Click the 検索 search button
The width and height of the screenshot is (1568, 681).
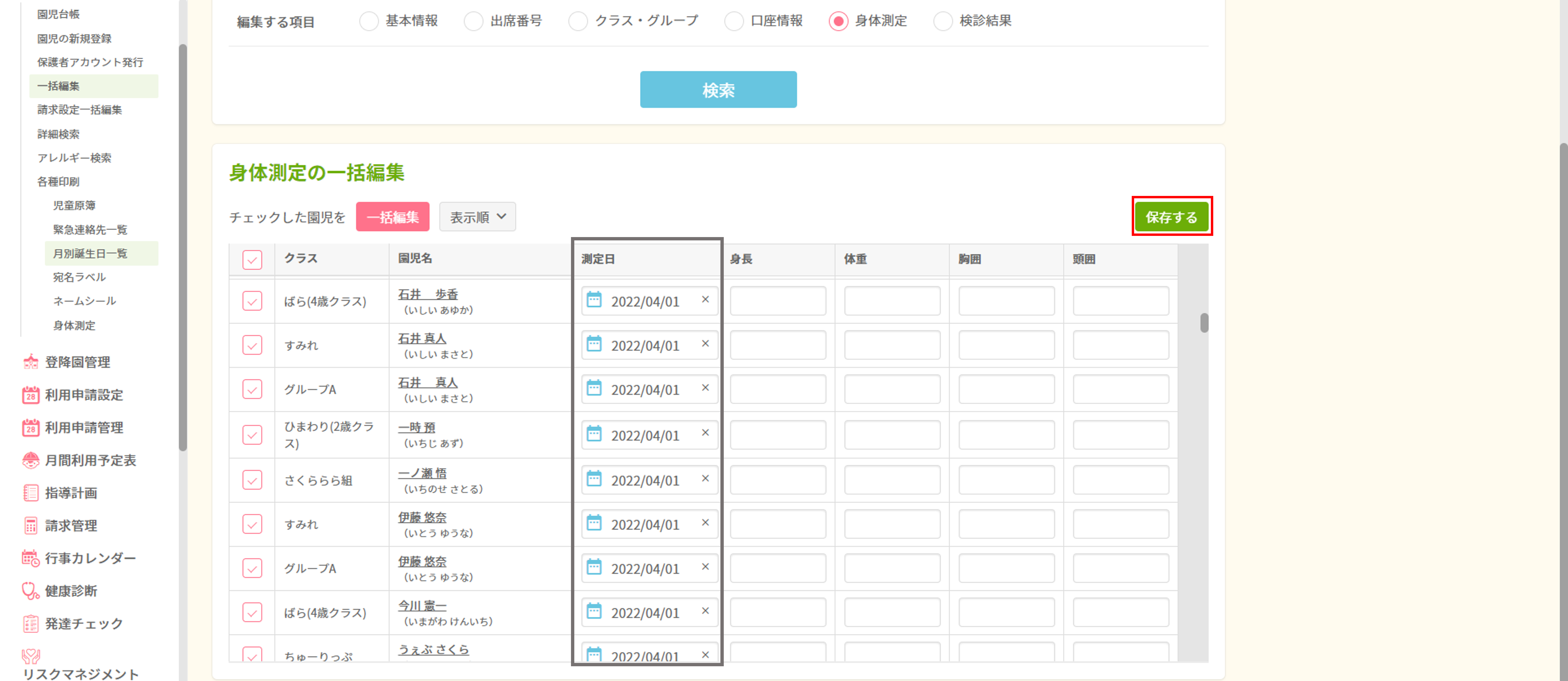click(718, 90)
